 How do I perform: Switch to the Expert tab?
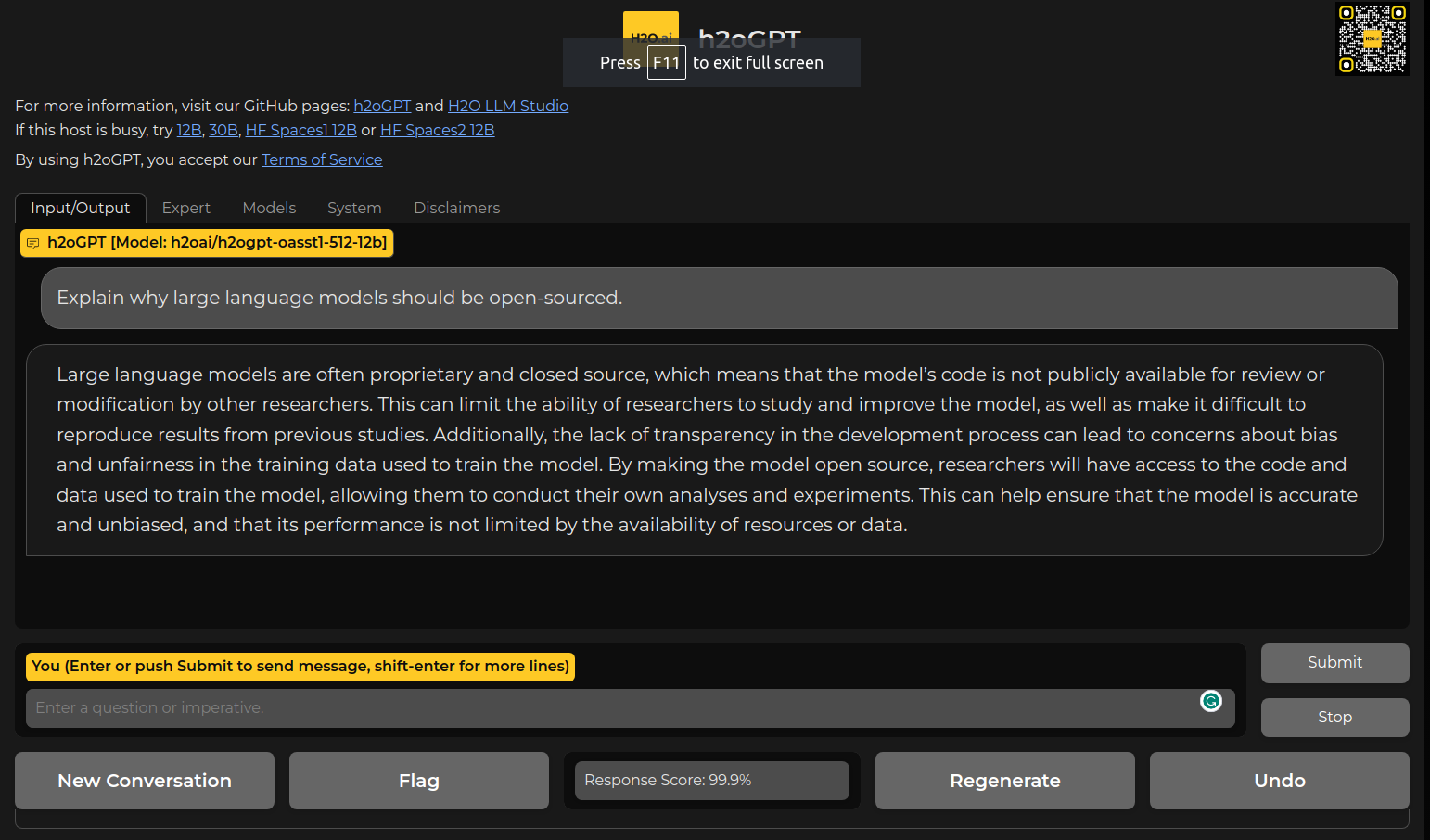tap(185, 208)
